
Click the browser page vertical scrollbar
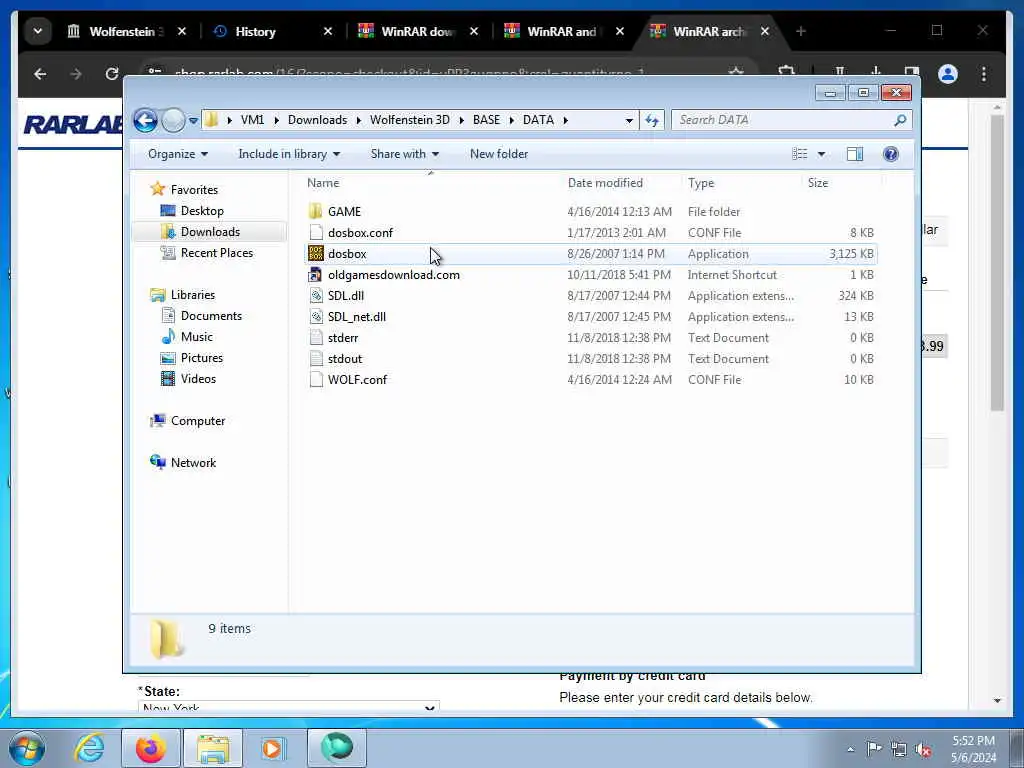tap(997, 263)
